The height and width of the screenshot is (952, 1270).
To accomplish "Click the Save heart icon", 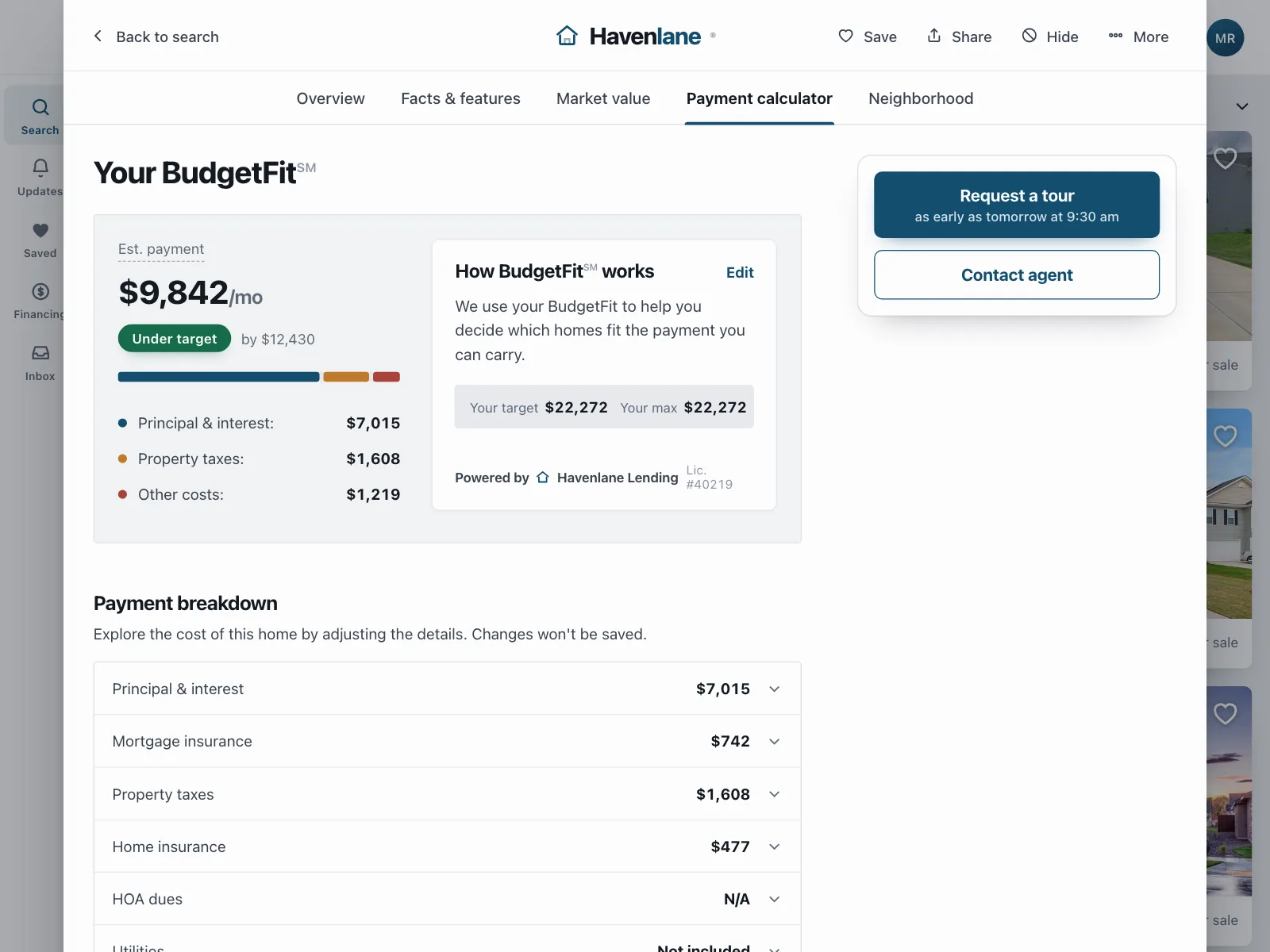I will coord(846,36).
